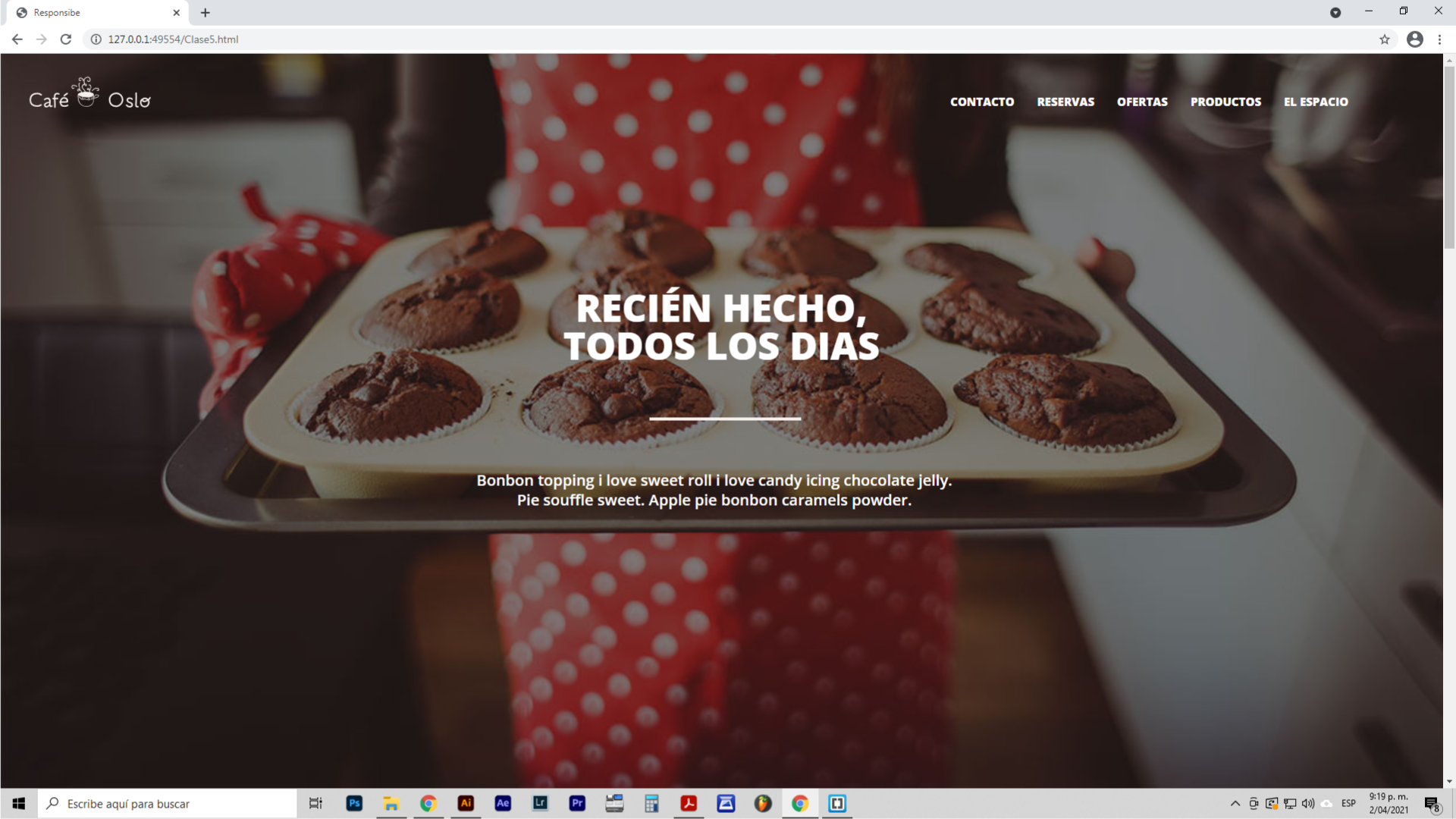Open the notification center with 8 alerts
The image size is (1456, 819).
point(1432,804)
